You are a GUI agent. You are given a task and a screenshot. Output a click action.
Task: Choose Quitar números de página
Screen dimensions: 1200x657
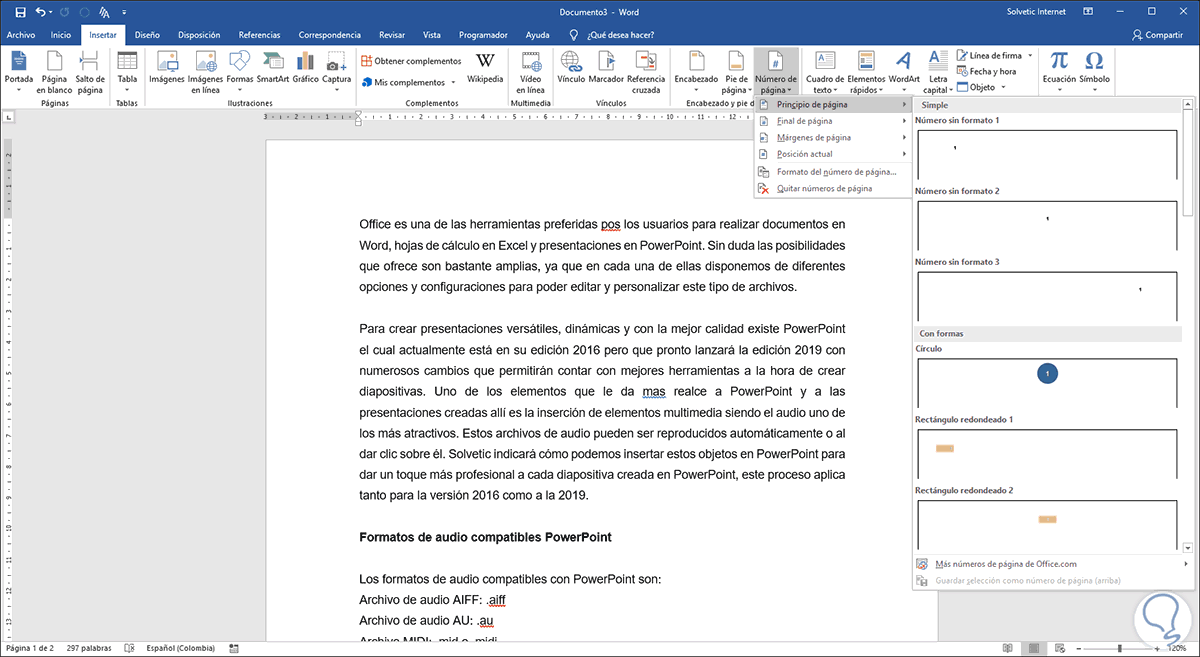click(x=833, y=188)
